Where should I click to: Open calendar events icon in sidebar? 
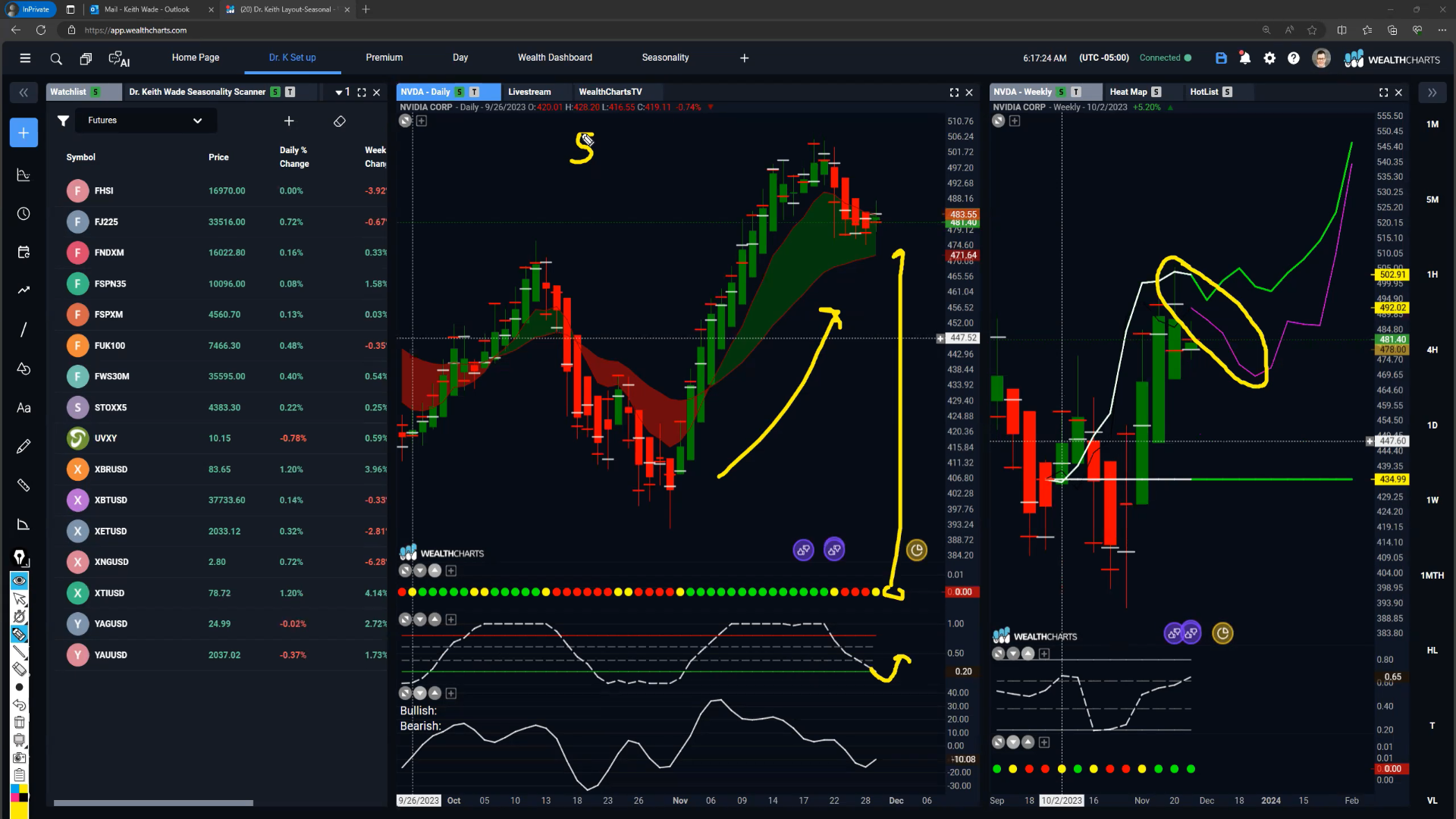point(24,253)
